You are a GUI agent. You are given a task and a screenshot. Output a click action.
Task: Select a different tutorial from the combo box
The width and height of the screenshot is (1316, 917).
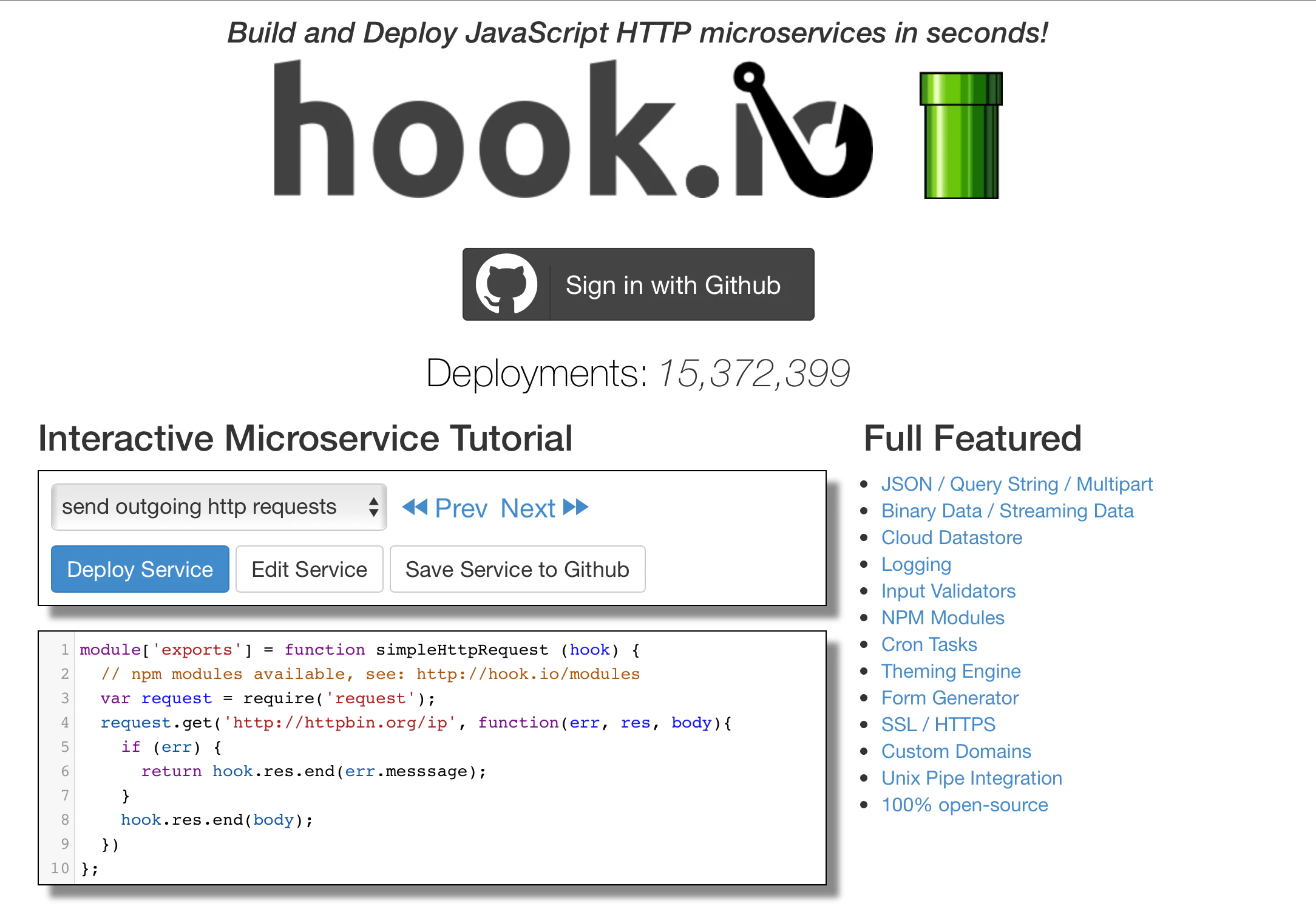point(219,506)
